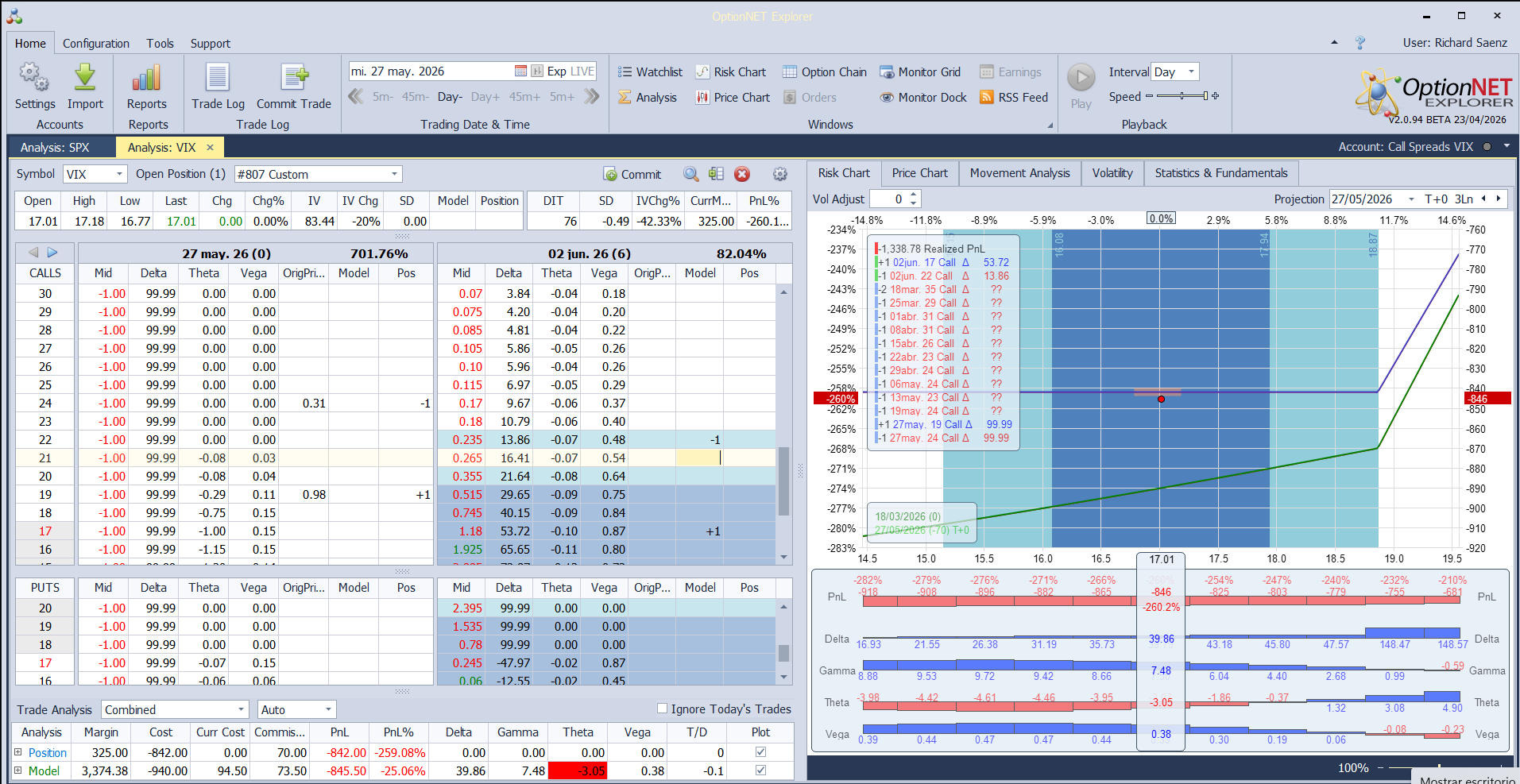Open the Combined trade analysis dropdown
Viewport: 1520px width, 784px height.
pyautogui.click(x=242, y=709)
